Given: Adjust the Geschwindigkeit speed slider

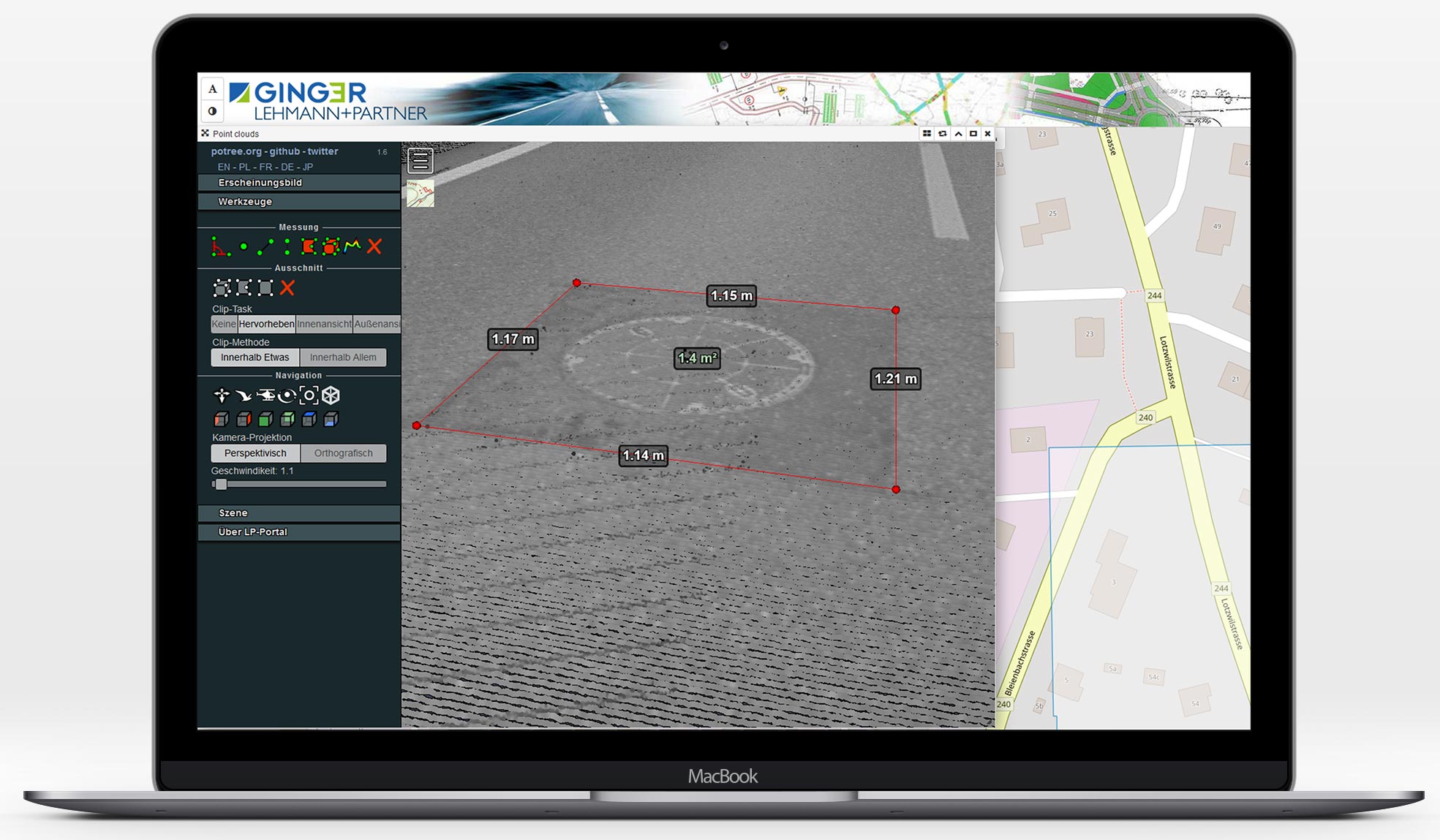Looking at the screenshot, I should (x=221, y=484).
